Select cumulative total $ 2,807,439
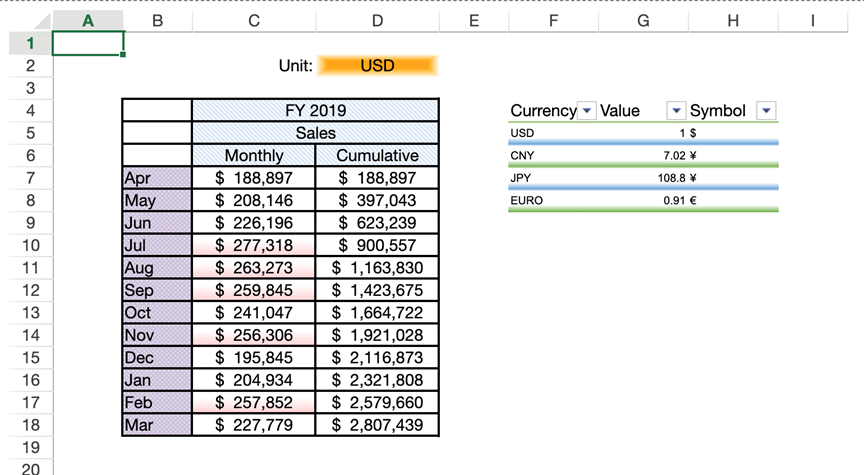 (x=377, y=425)
